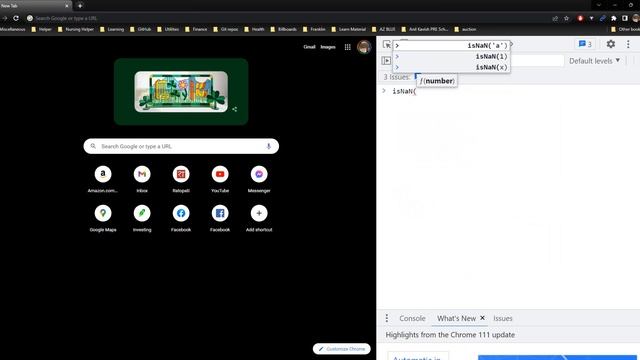Open the Investing shortcut

pyautogui.click(x=142, y=218)
